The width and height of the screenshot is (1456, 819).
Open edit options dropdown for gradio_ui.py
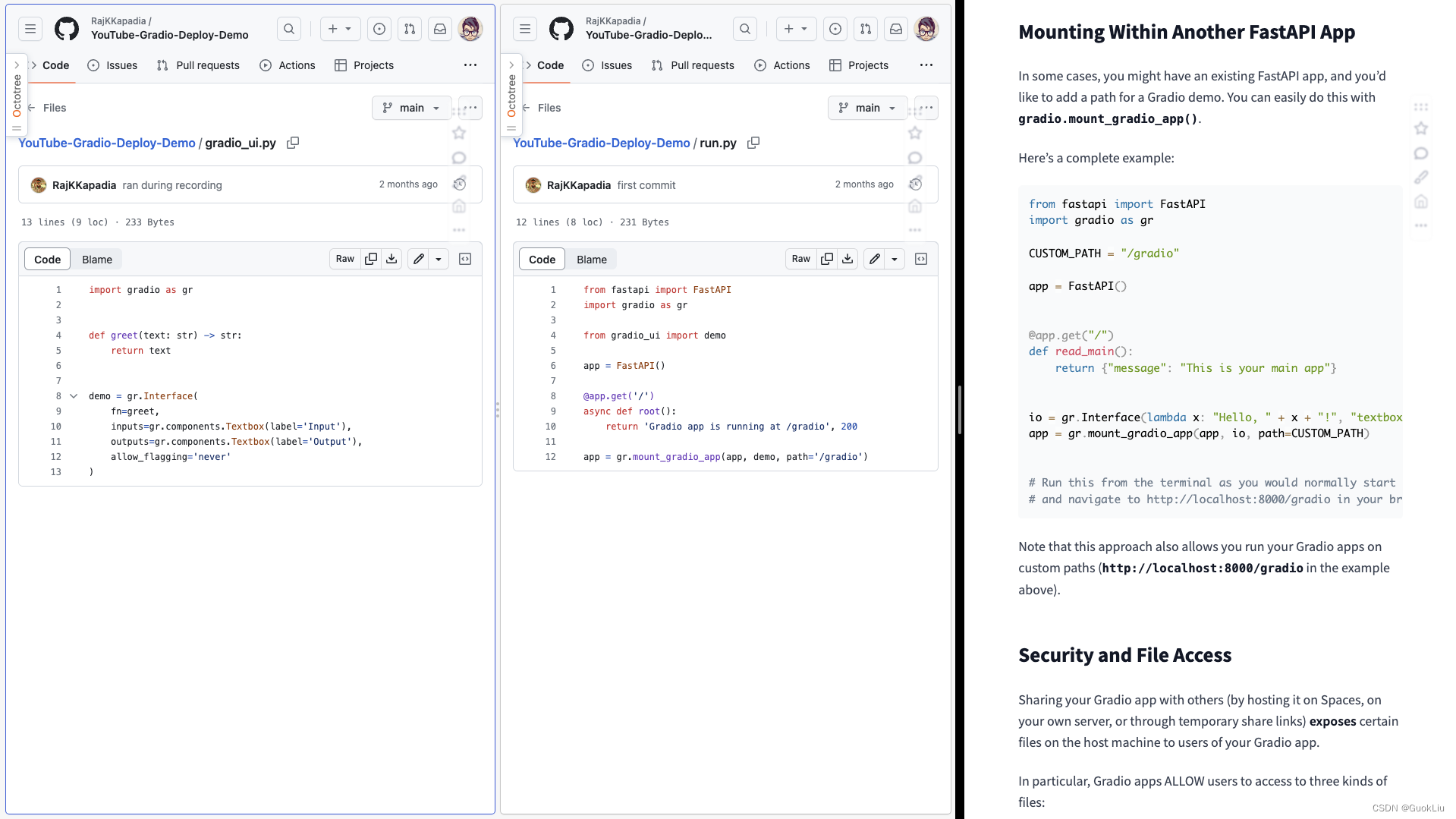[x=439, y=259]
